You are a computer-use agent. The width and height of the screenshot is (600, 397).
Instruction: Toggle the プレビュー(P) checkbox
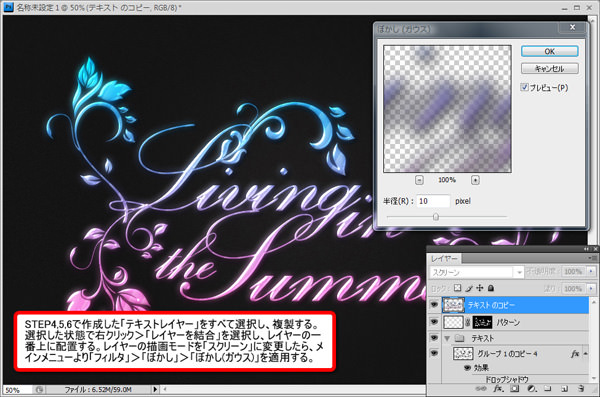525,87
